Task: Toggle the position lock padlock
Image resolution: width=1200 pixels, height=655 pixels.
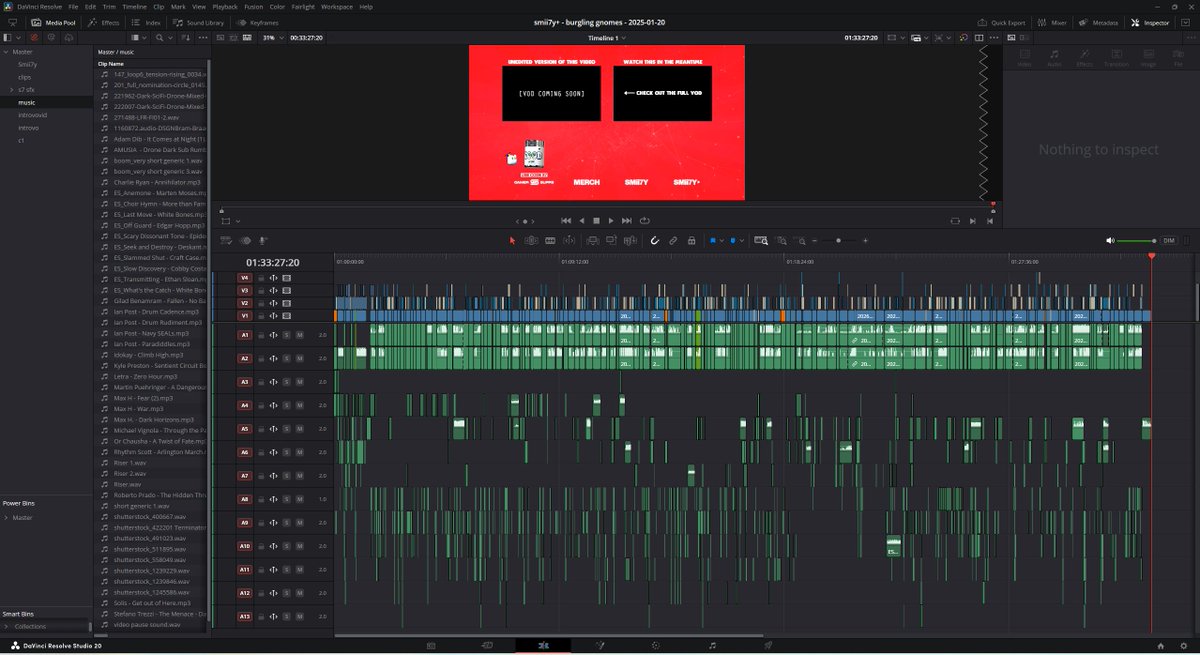Action: [691, 241]
